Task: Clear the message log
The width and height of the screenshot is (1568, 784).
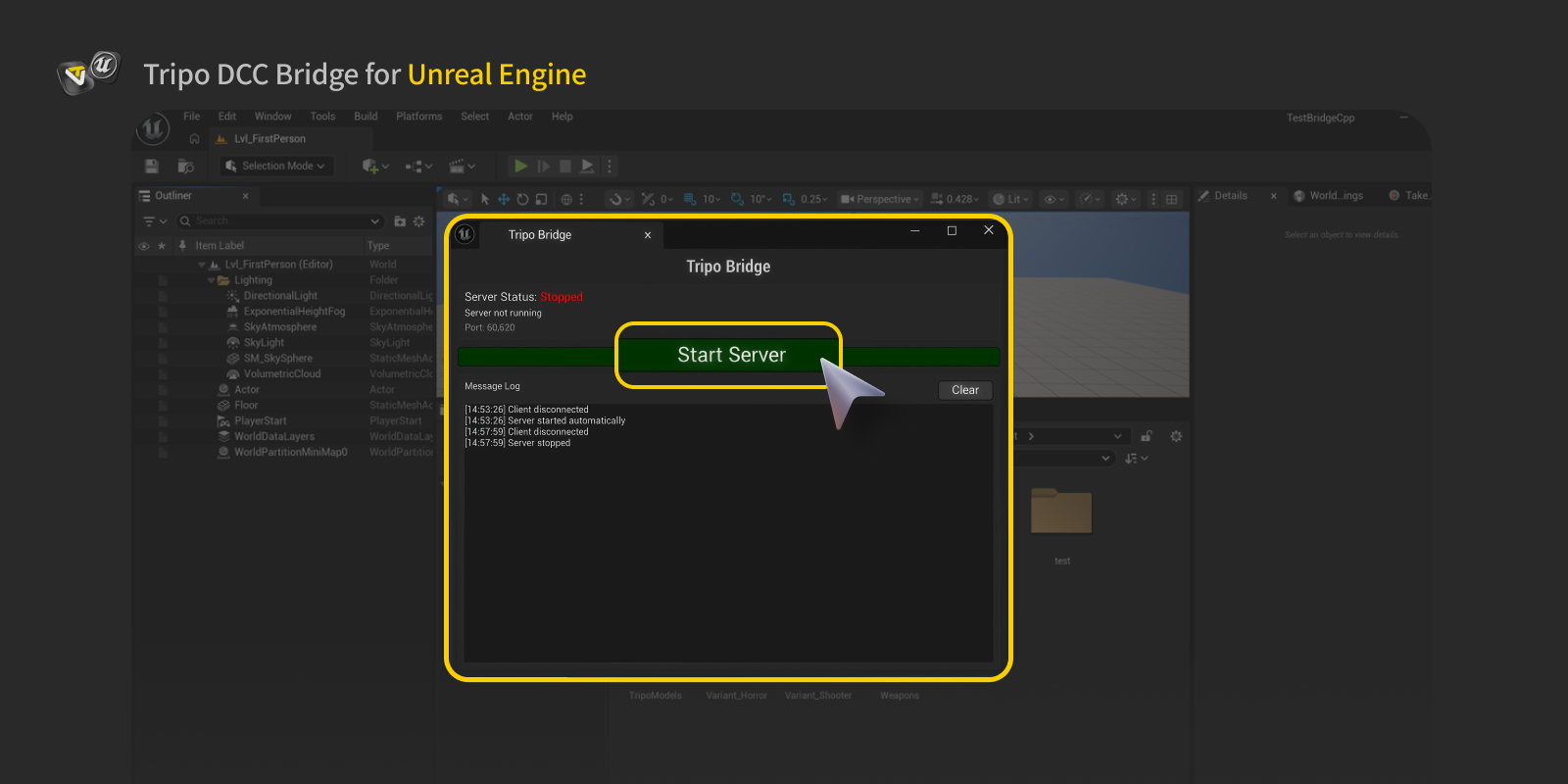Action: pyautogui.click(x=964, y=390)
